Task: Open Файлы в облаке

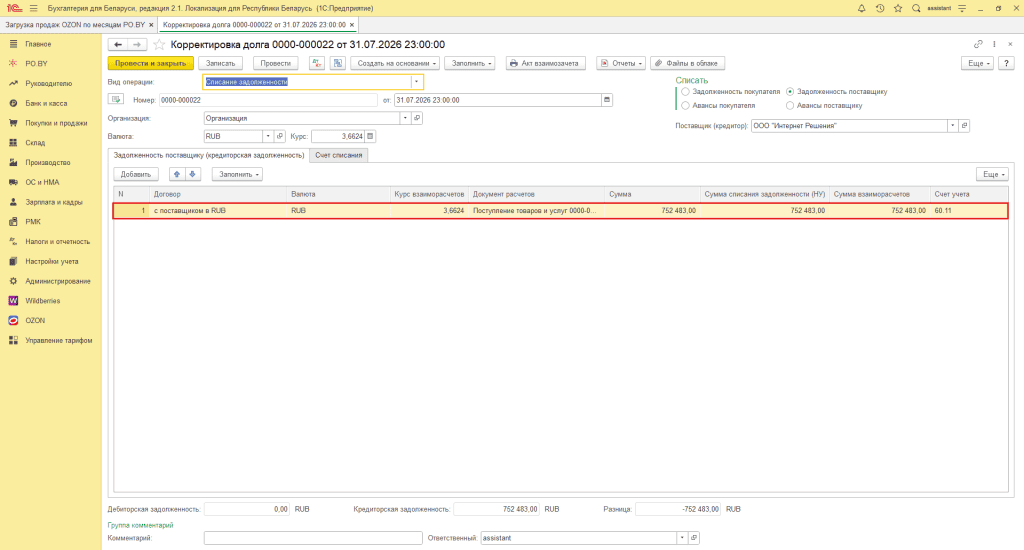Action: [686, 63]
